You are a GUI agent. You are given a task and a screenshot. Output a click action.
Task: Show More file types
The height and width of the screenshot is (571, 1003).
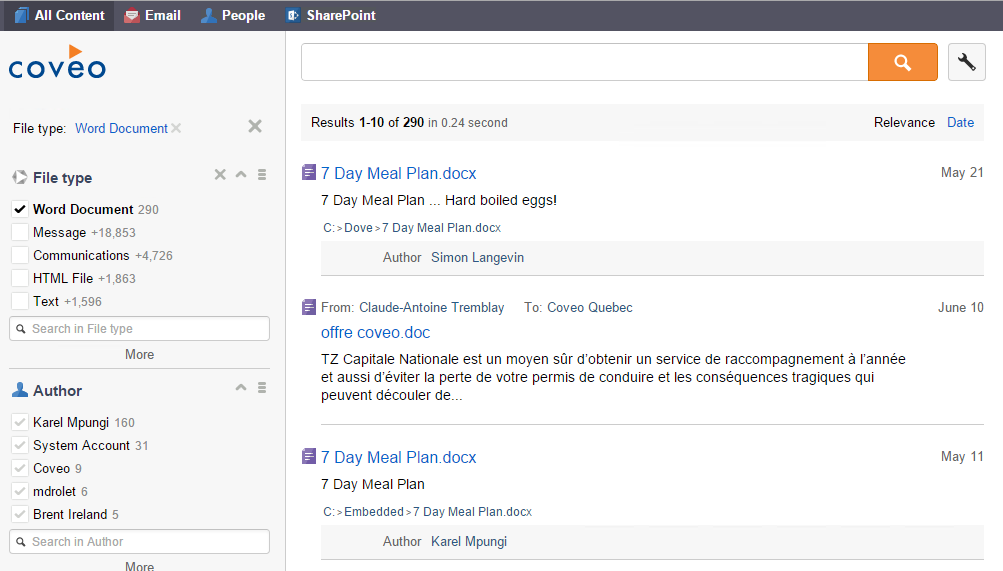(x=139, y=354)
